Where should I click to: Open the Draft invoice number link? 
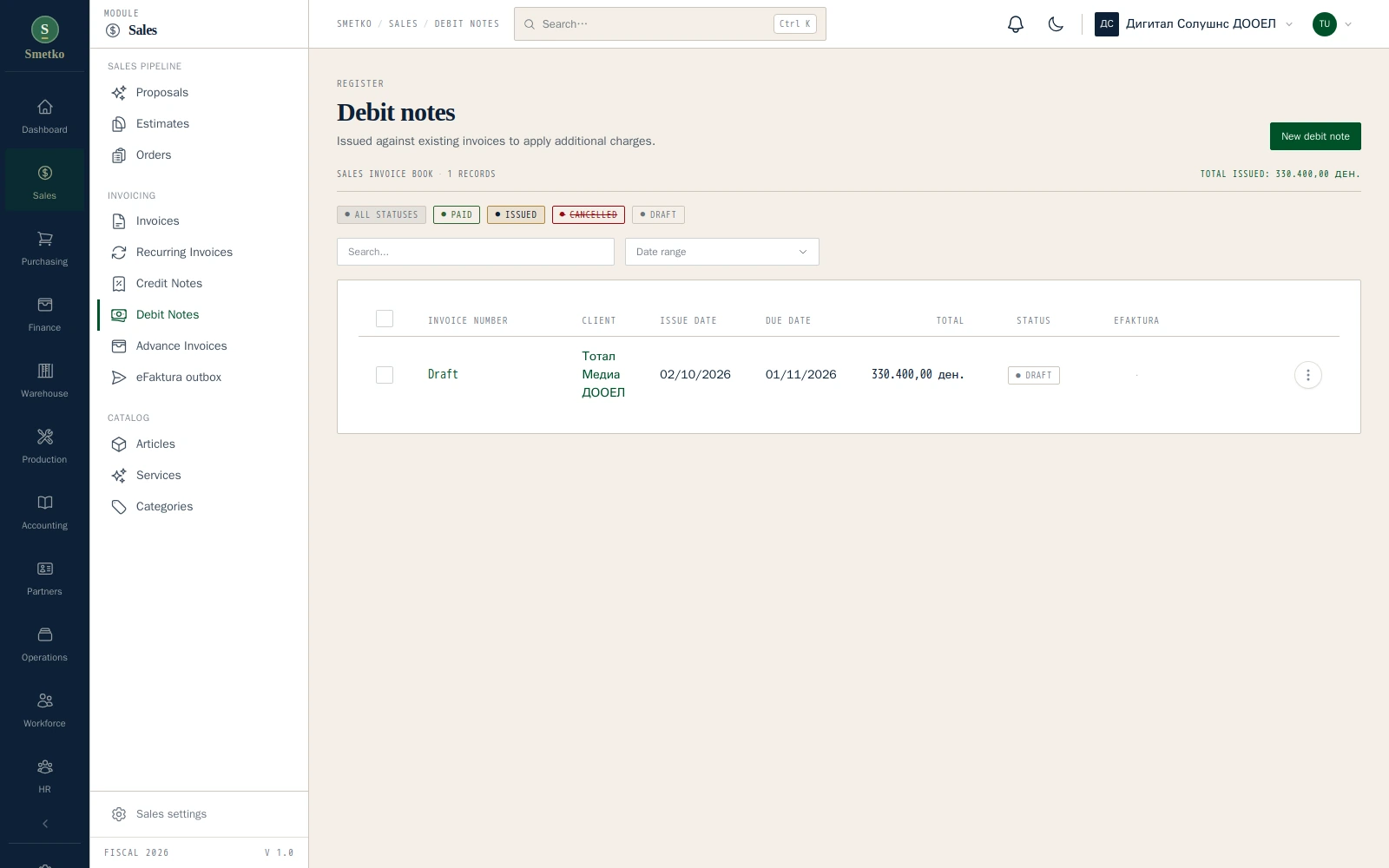tap(443, 374)
